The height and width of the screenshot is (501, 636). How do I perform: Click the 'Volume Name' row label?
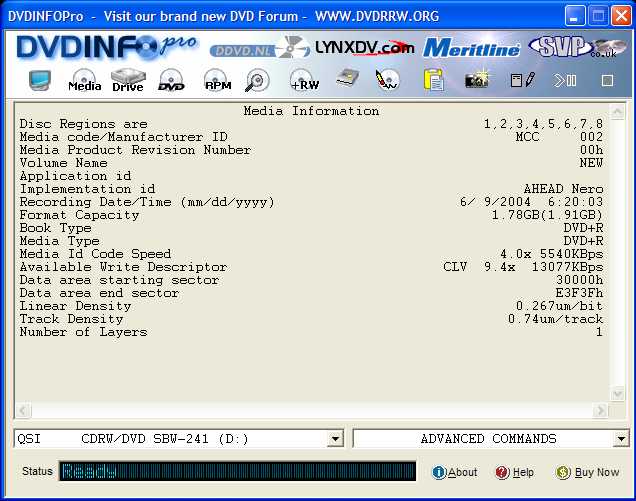click(x=64, y=163)
